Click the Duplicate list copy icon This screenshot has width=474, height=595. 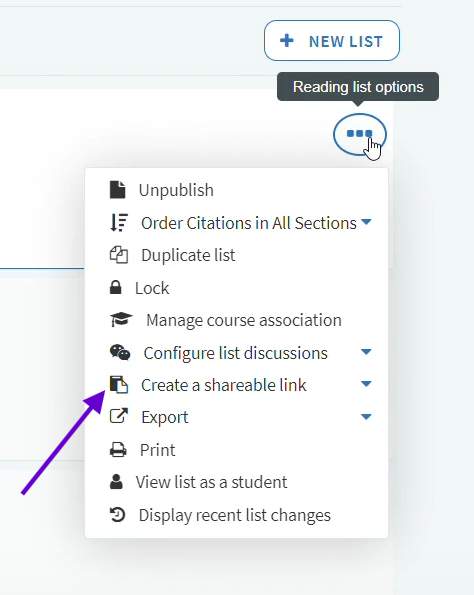coord(119,255)
